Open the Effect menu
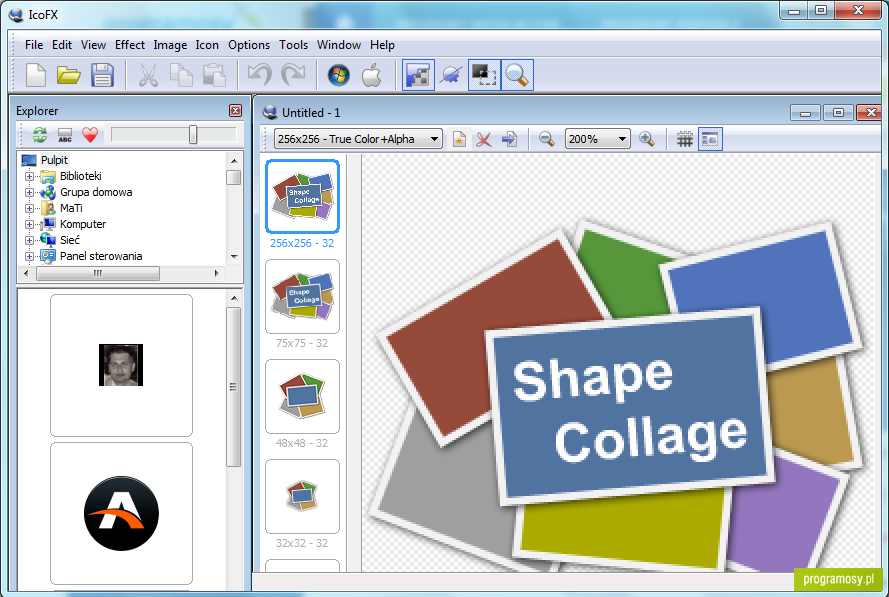The height and width of the screenshot is (597, 889). (130, 45)
